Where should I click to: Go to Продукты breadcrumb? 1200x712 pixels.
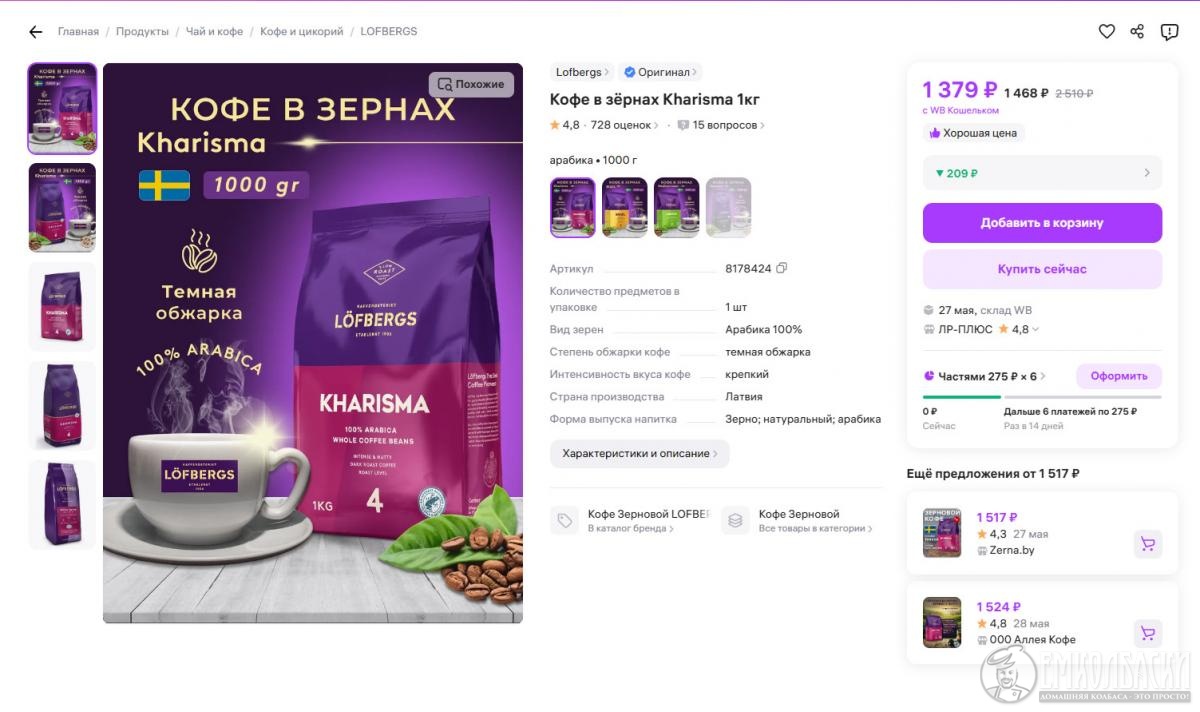point(142,32)
